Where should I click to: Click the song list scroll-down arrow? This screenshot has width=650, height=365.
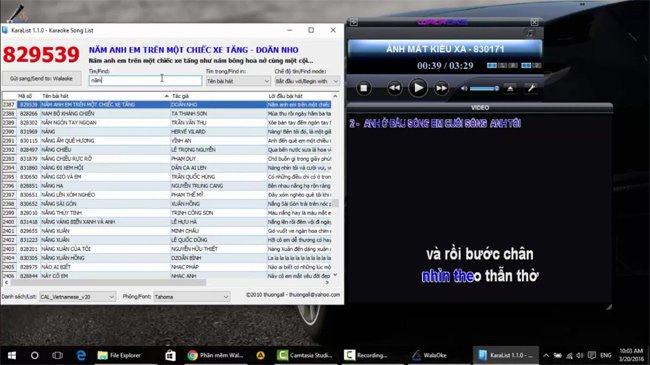335,275
